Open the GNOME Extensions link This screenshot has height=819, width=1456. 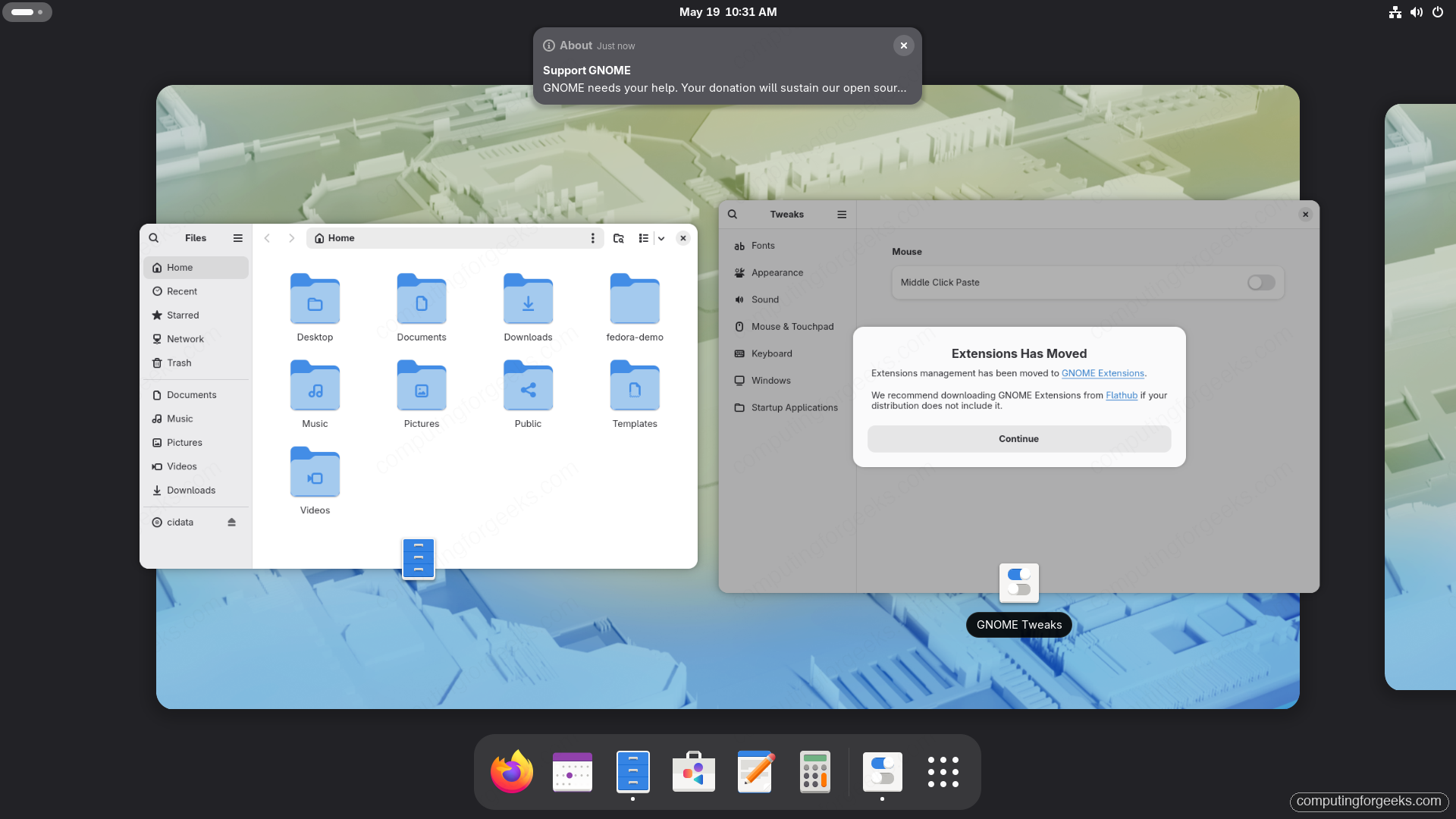[x=1103, y=373]
